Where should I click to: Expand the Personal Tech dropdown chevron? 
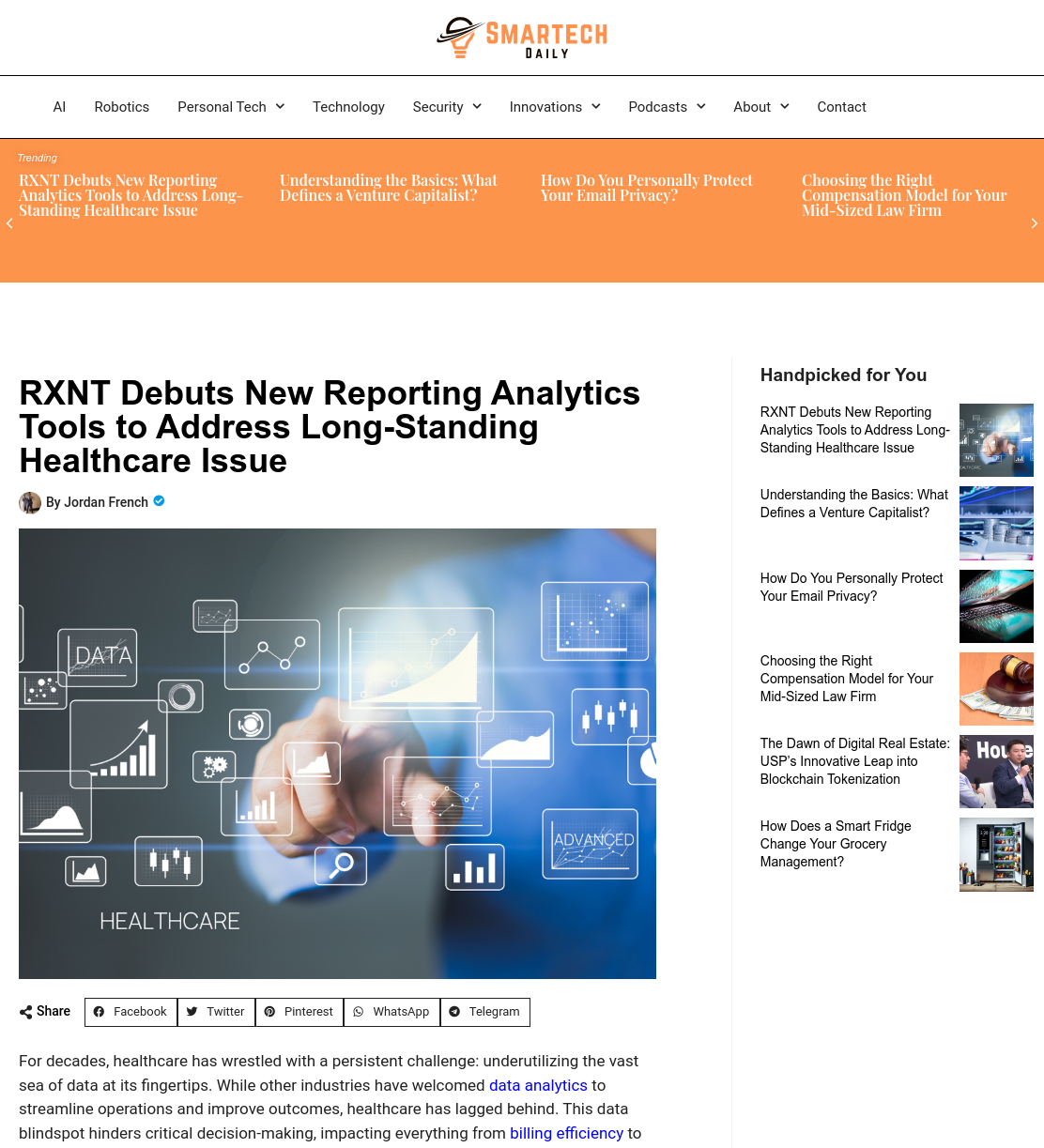(x=280, y=107)
